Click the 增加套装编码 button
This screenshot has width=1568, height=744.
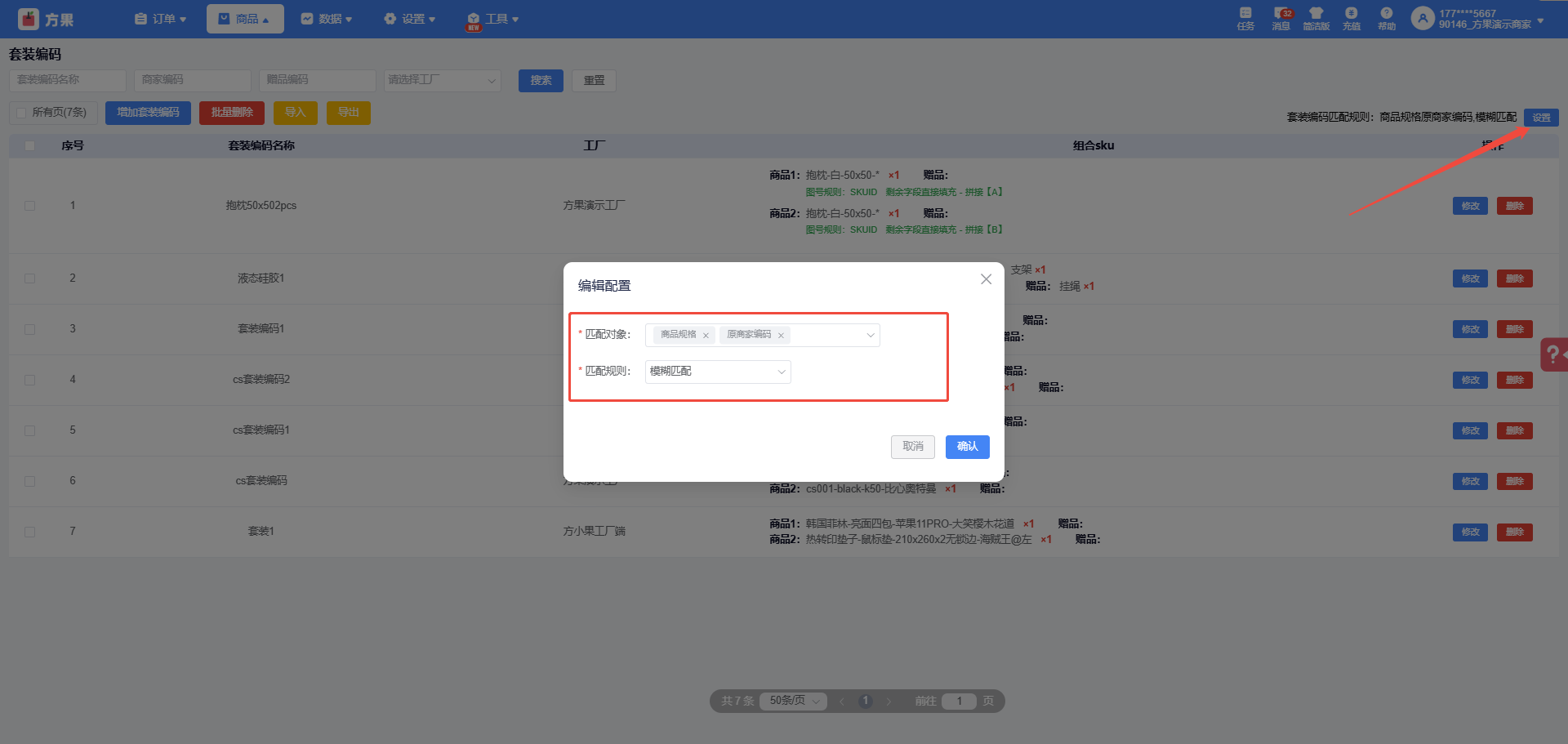(x=148, y=113)
